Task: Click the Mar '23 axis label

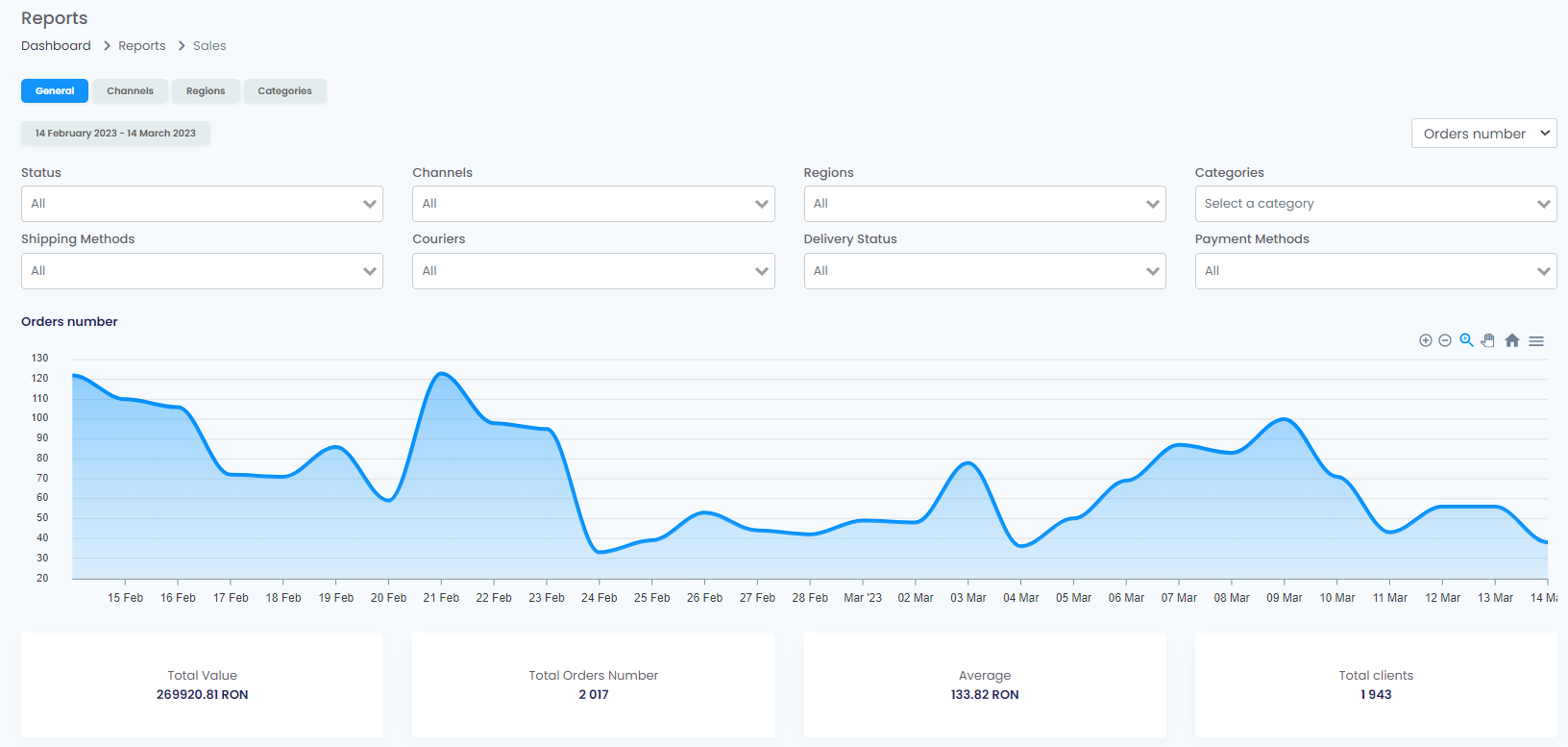Action: 863,598
